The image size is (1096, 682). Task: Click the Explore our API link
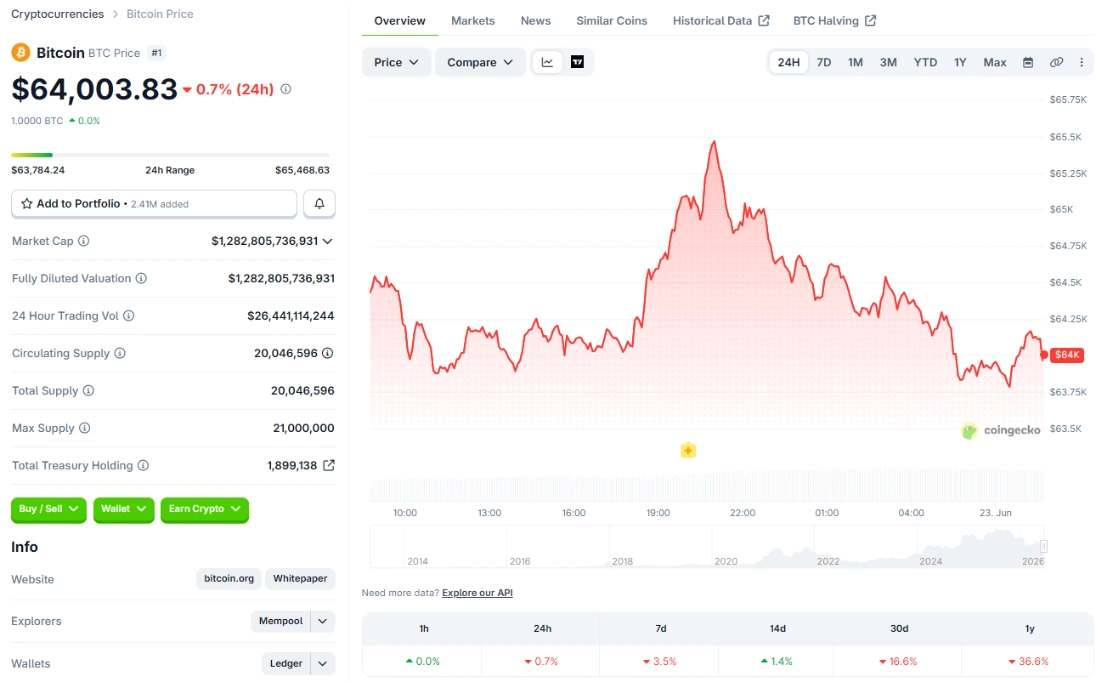[x=477, y=593]
